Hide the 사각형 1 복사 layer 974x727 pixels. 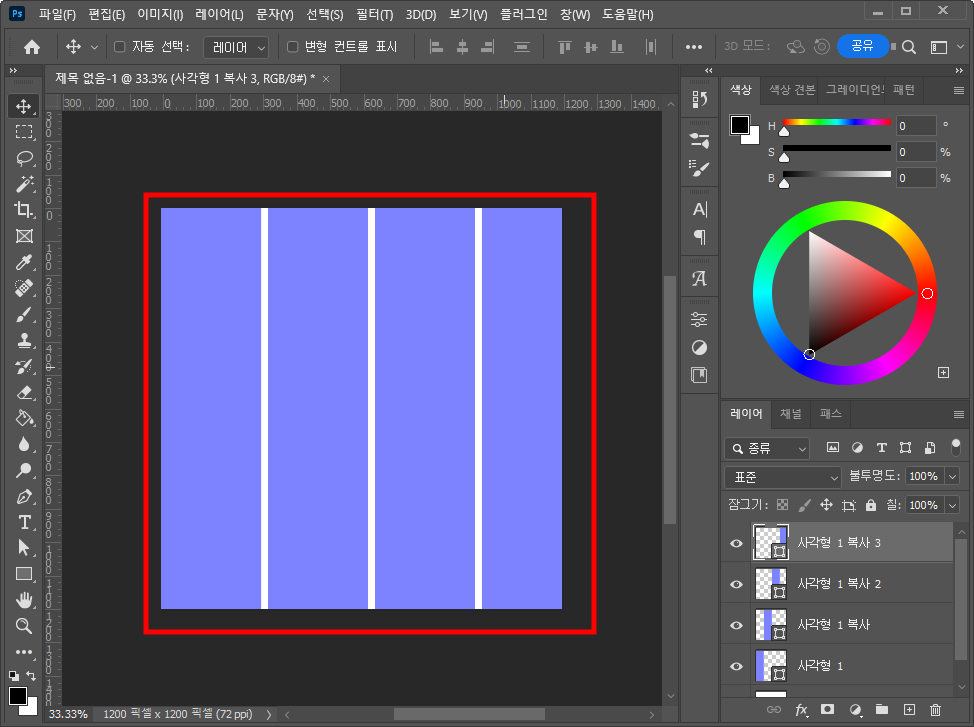click(x=736, y=625)
